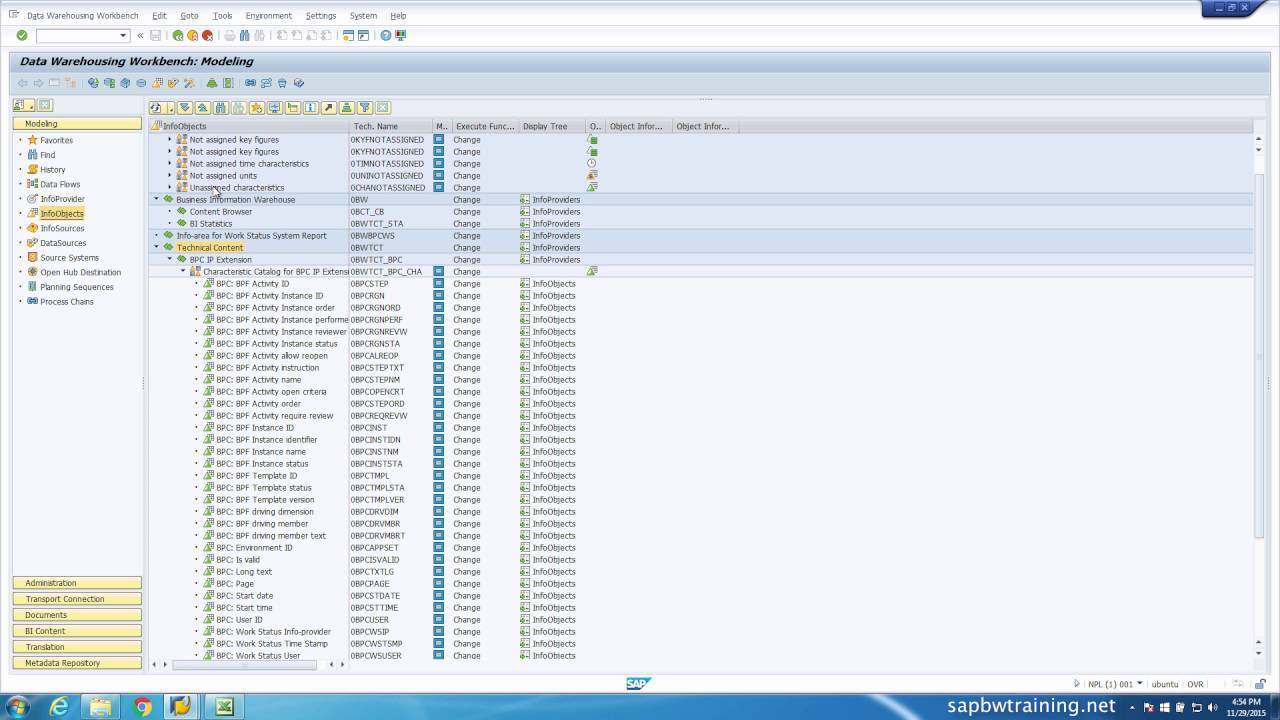
Task: Collapse the Technical Content node
Action: (x=156, y=247)
